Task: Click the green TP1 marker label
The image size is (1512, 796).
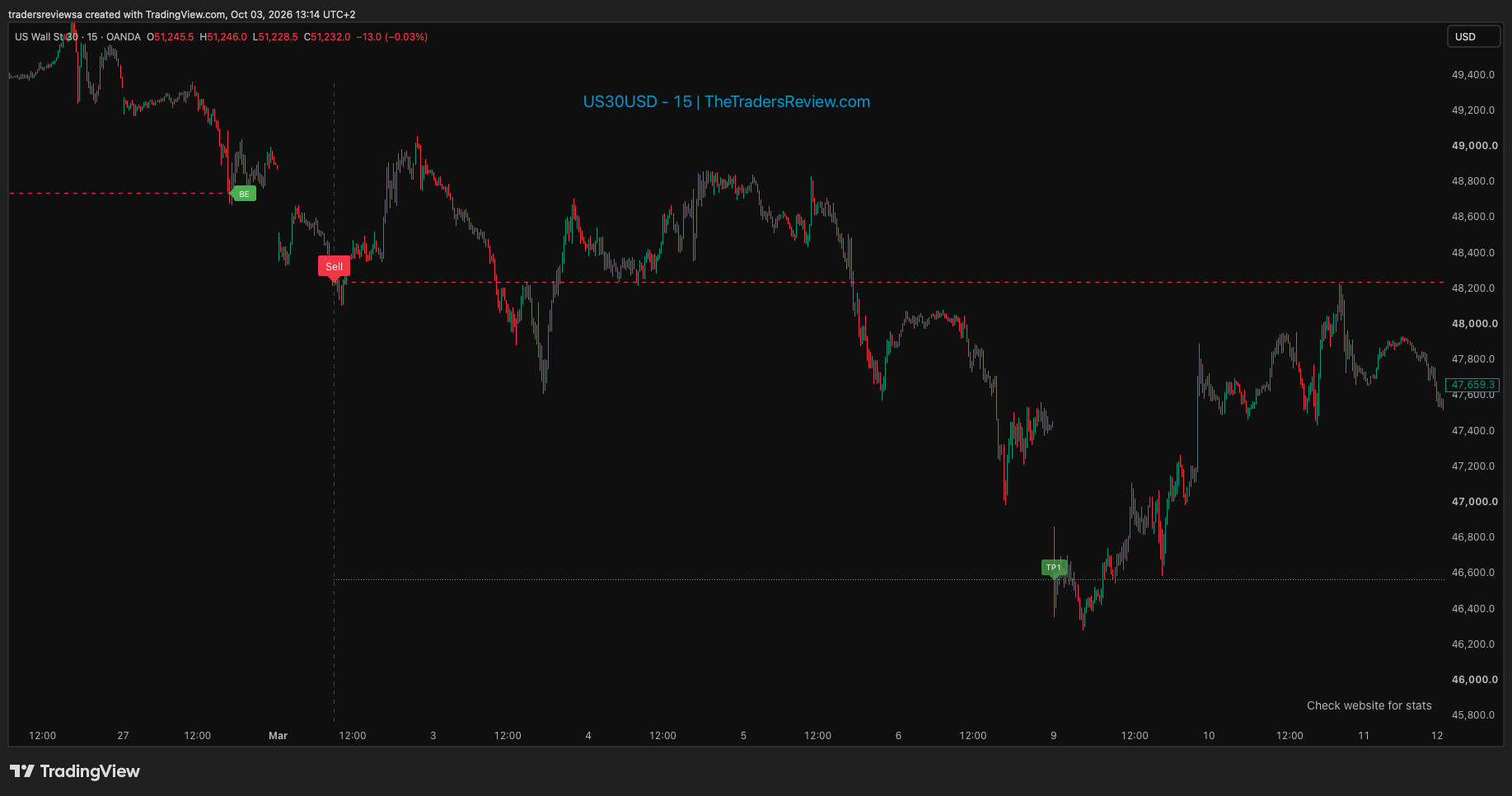Action: [x=1054, y=567]
